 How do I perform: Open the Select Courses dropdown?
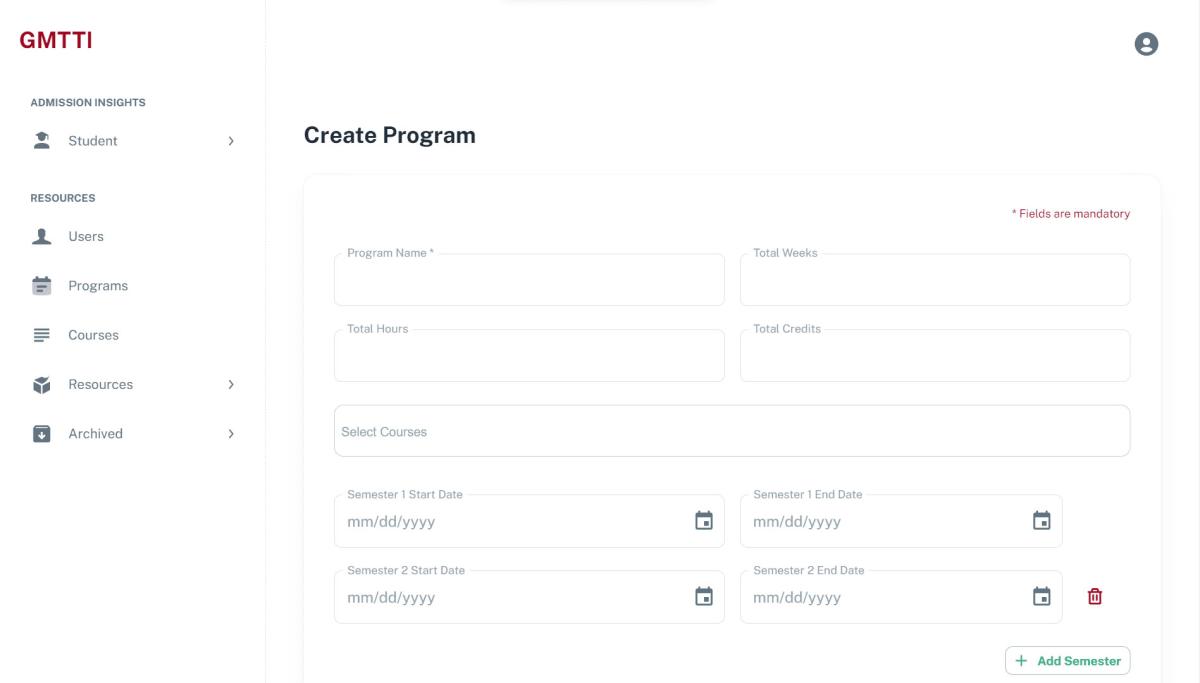pos(731,432)
